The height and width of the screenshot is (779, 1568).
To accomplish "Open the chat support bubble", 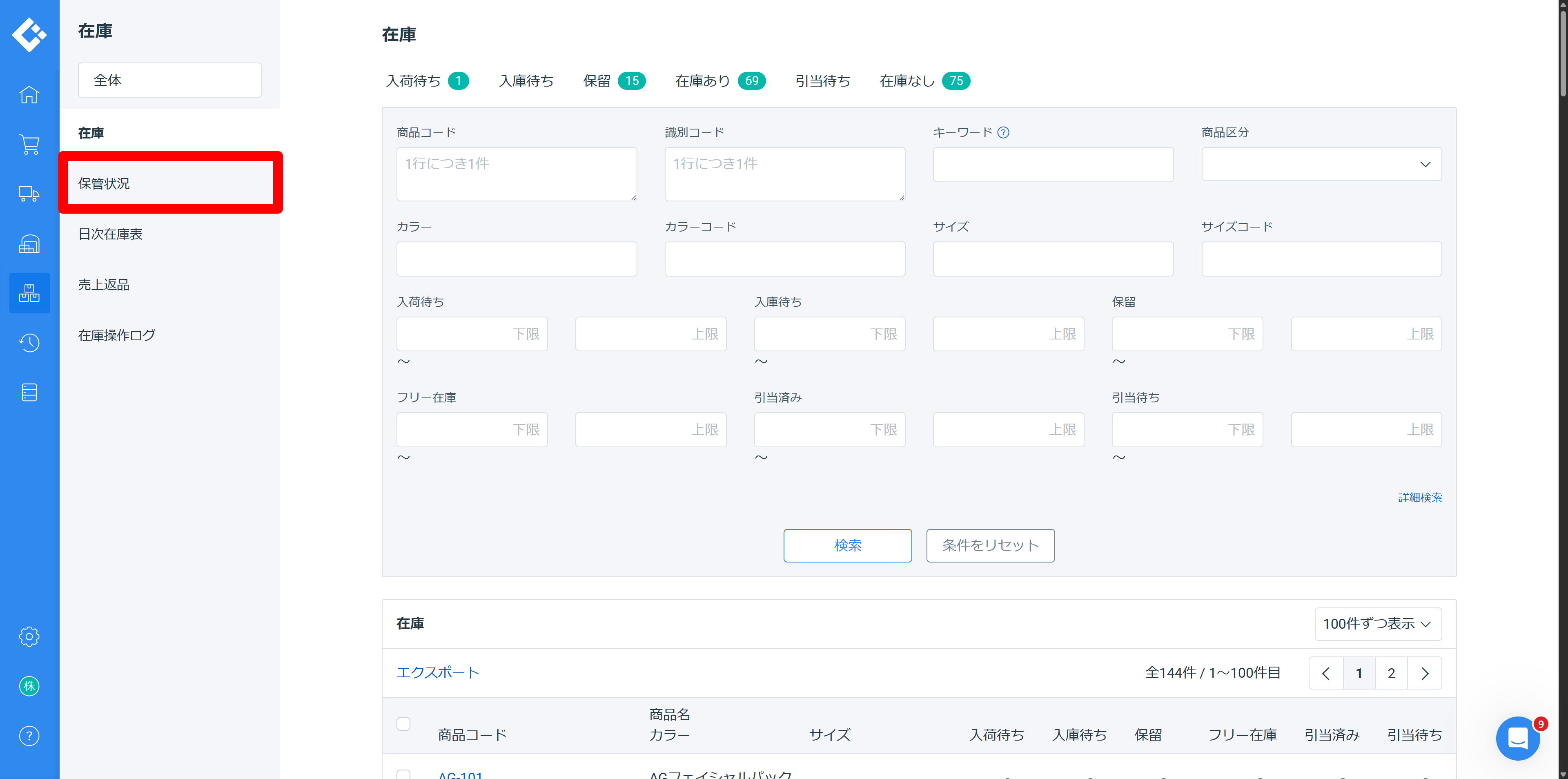I will coord(1518,738).
